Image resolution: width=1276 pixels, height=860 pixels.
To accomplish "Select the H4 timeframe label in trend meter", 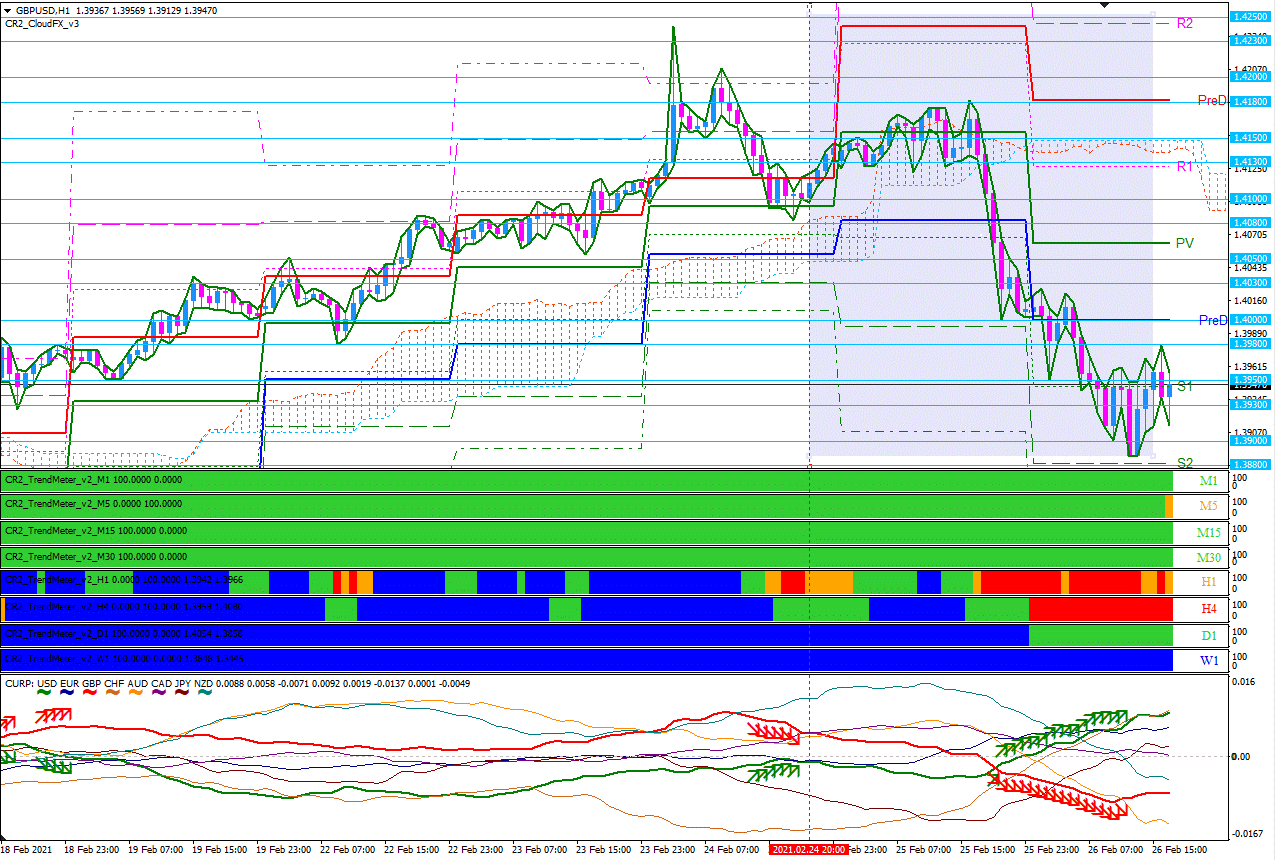I will (1209, 608).
